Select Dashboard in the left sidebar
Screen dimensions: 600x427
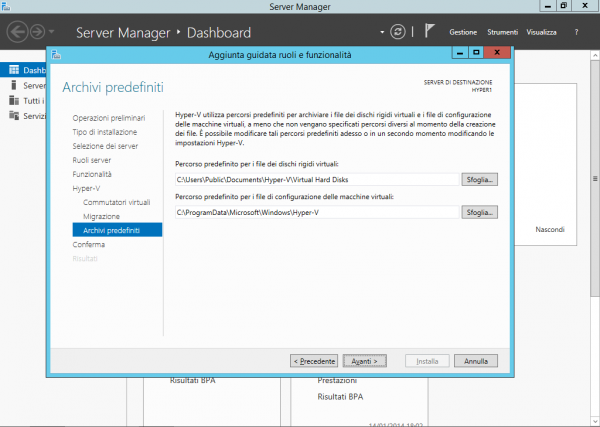coord(23,70)
